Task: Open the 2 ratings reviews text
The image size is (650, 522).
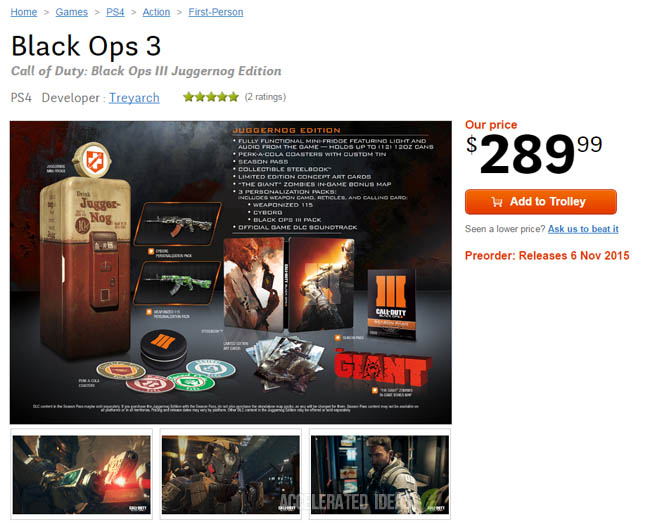Action: point(265,97)
